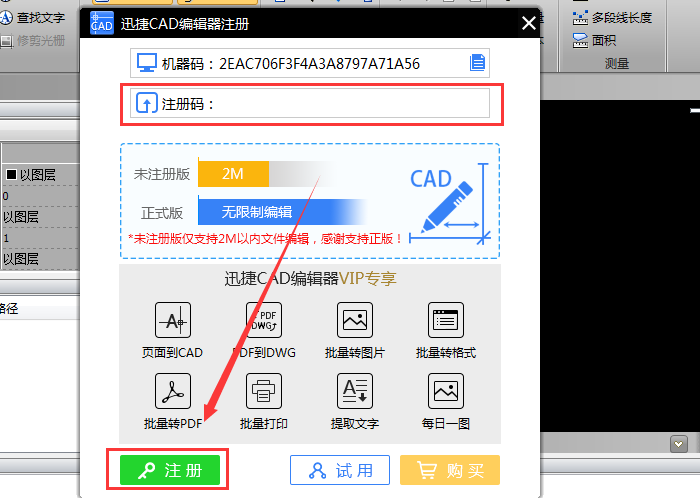Select the 批量转PDF icon
This screenshot has width=700, height=498.
[x=173, y=391]
